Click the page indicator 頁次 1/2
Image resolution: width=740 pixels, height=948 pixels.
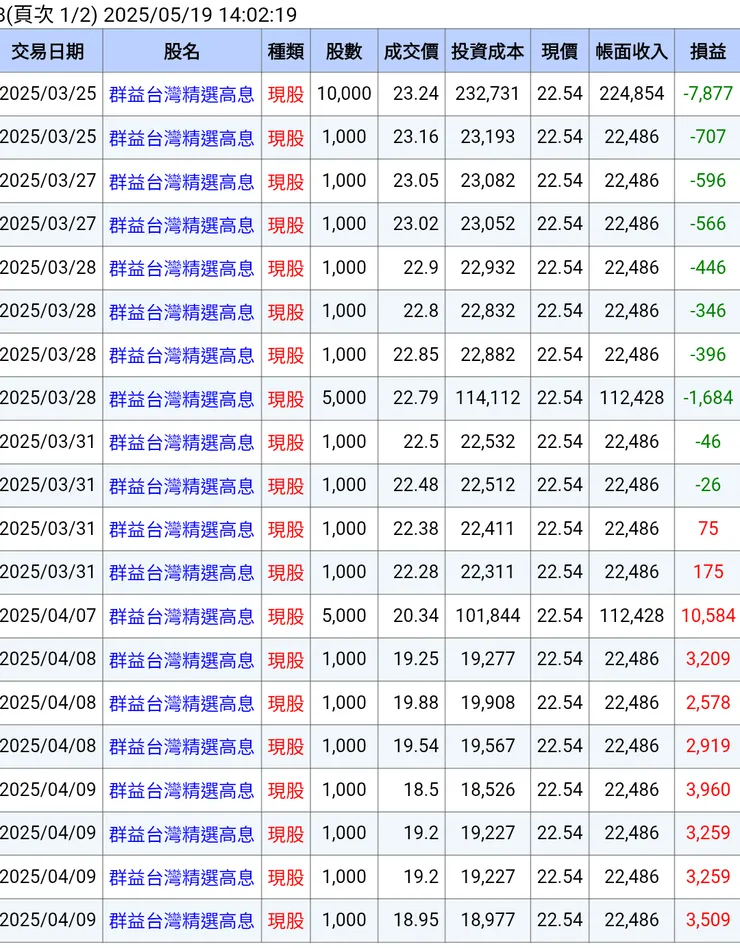point(51,15)
